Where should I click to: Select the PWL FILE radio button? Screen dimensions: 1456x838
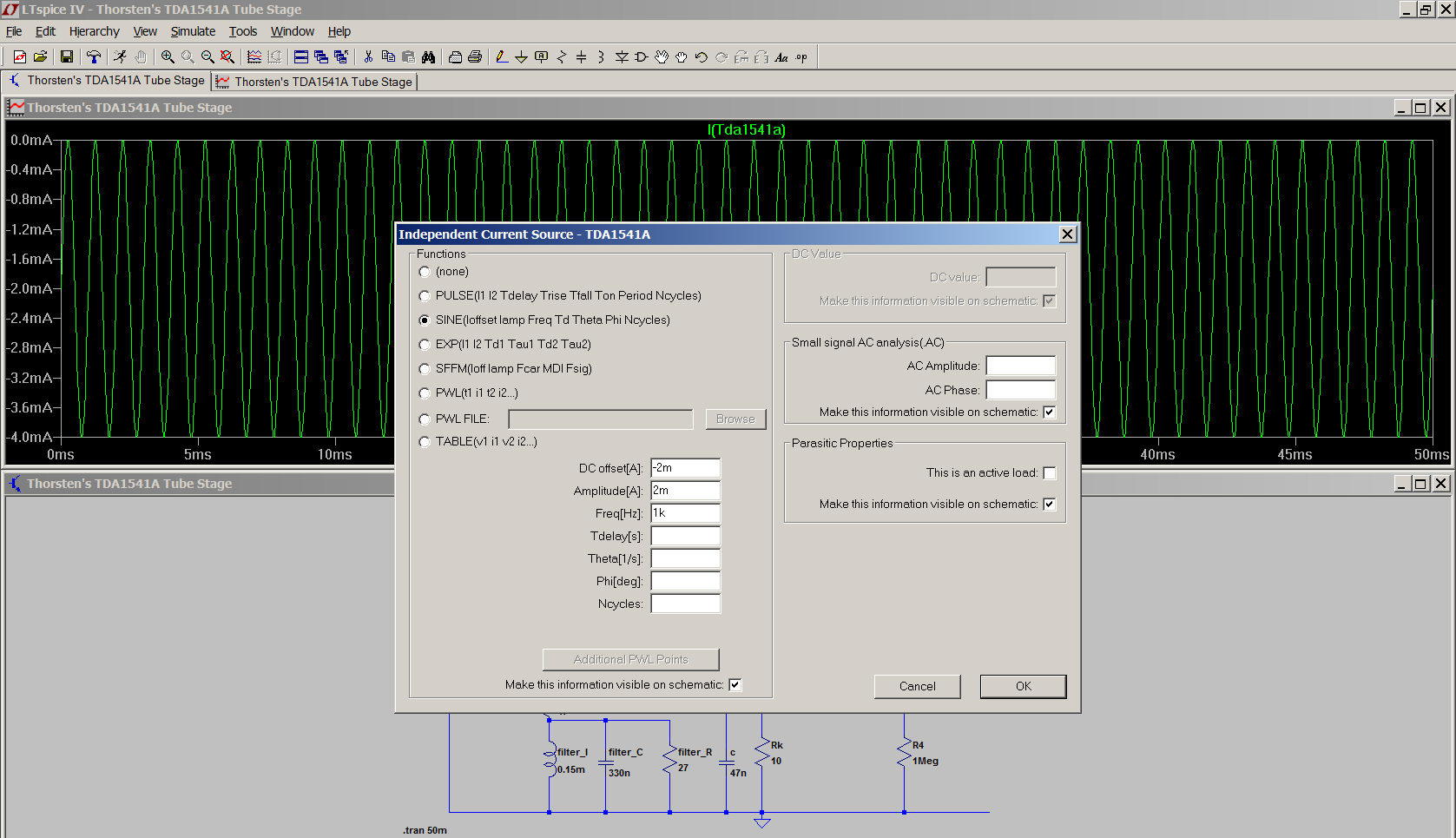(425, 419)
